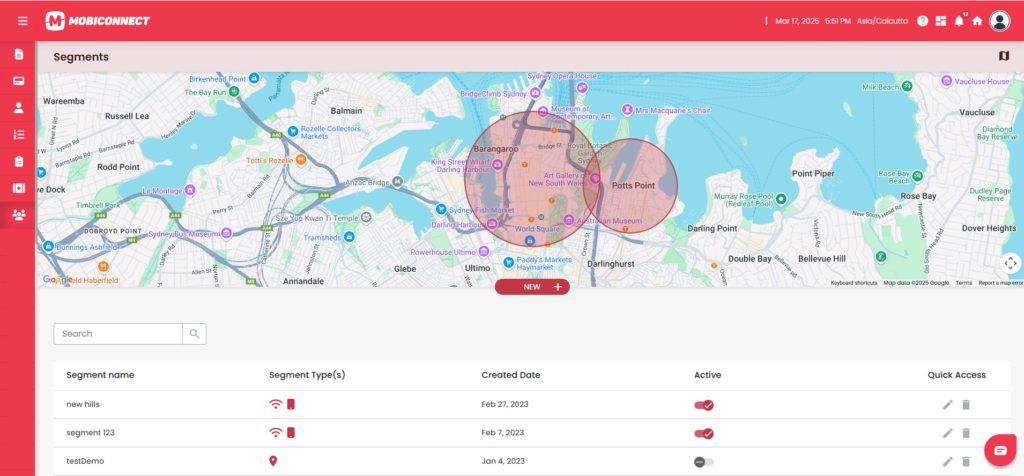The width and height of the screenshot is (1024, 476).
Task: Select the new hills row name
Action: click(x=82, y=404)
